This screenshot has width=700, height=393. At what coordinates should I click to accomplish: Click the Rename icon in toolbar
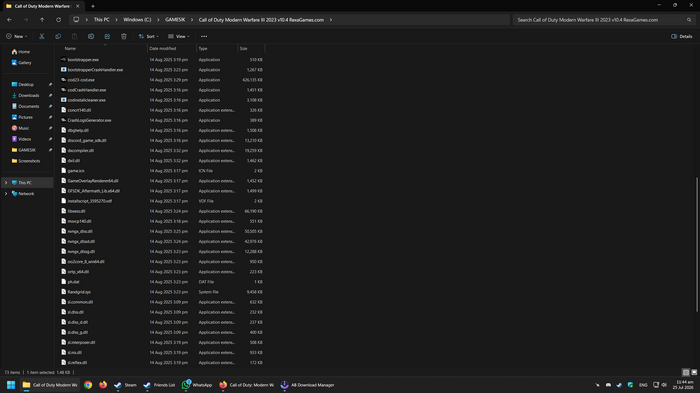(91, 36)
